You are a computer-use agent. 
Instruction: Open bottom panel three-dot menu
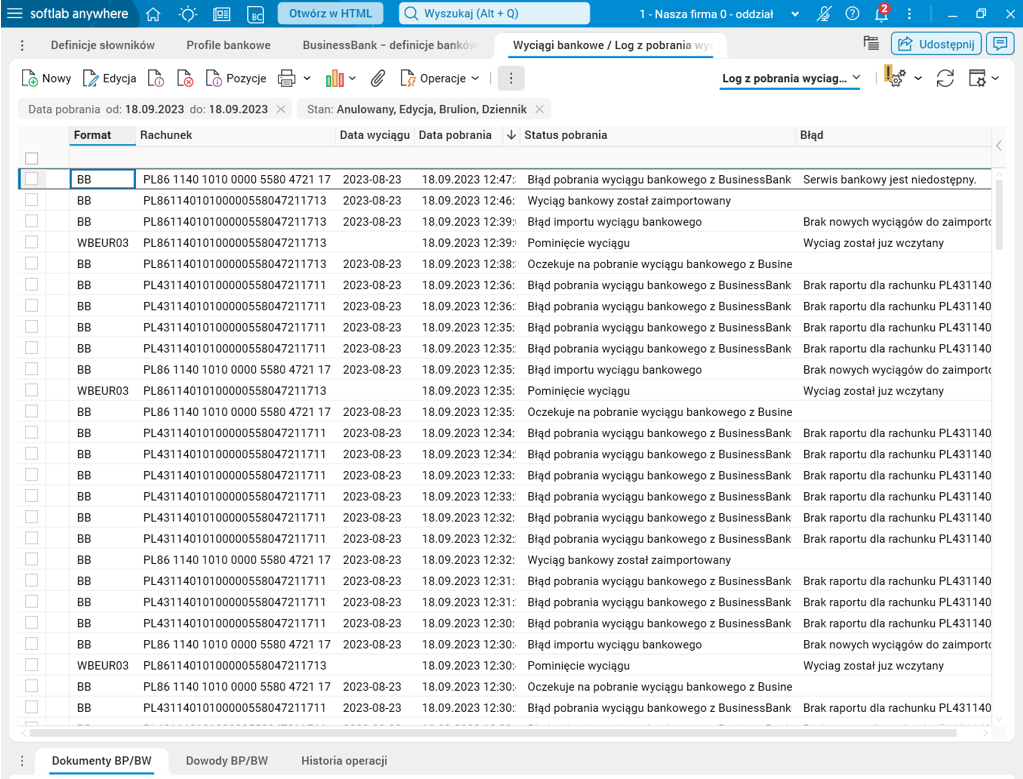(22, 761)
